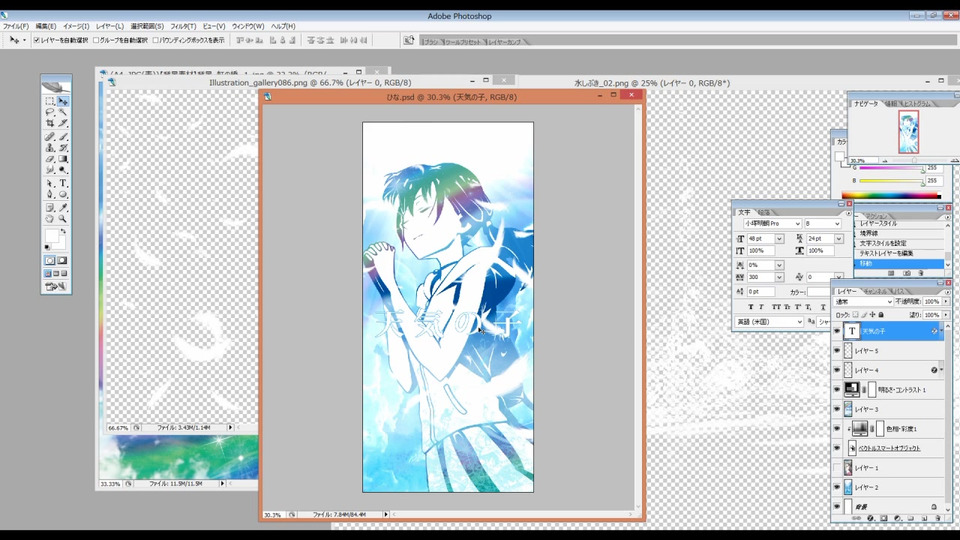Select the Brush tool

[62, 137]
